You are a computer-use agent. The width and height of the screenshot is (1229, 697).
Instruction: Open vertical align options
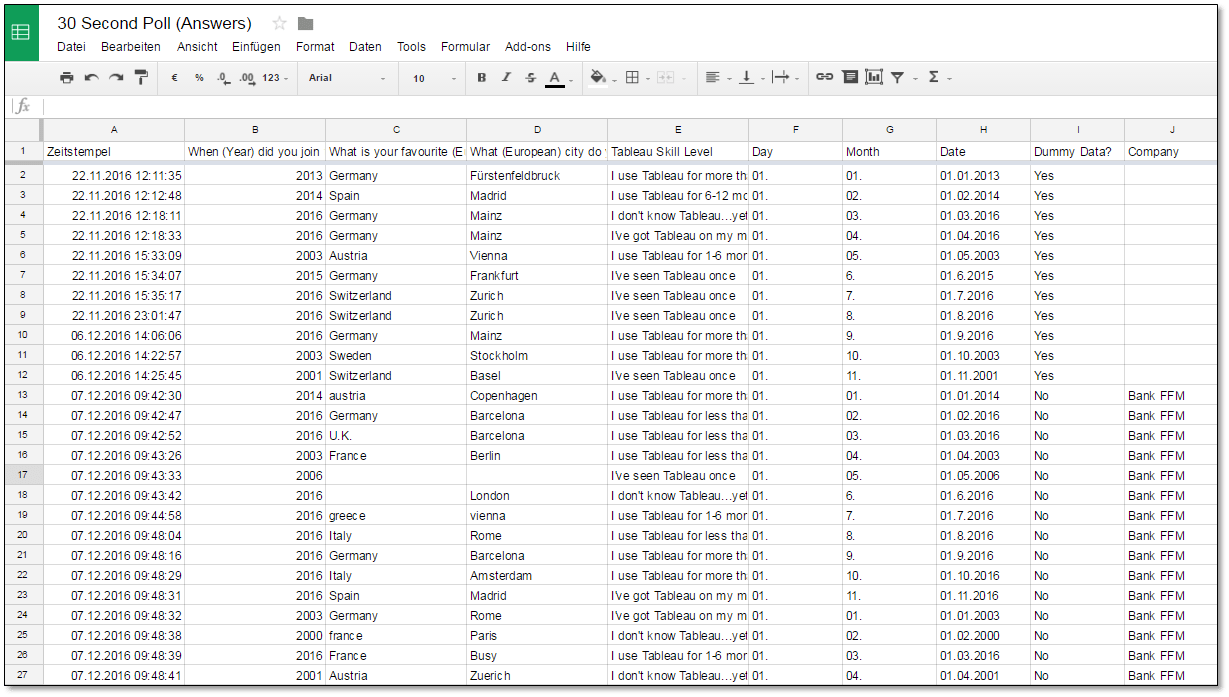point(746,77)
